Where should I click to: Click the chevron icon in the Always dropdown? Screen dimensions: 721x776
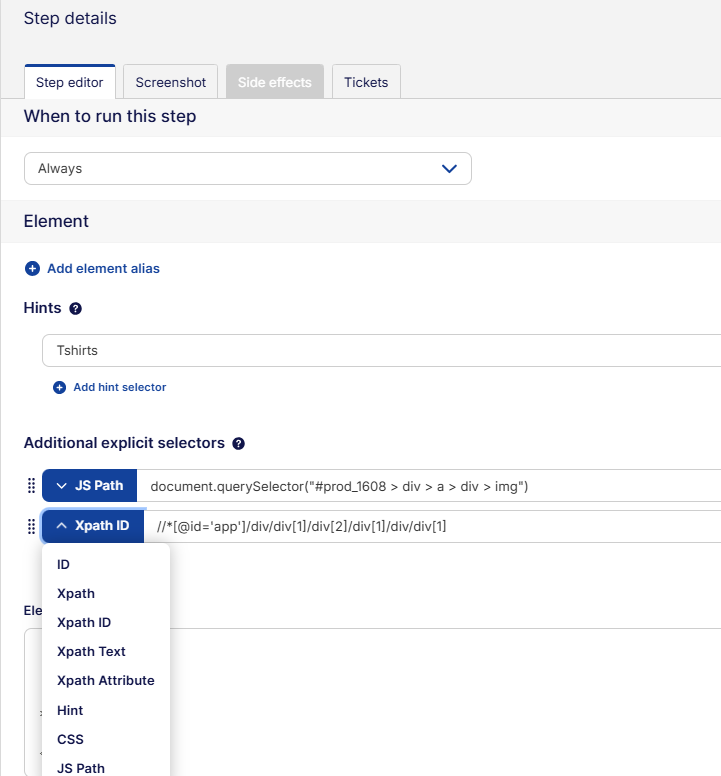click(x=449, y=169)
